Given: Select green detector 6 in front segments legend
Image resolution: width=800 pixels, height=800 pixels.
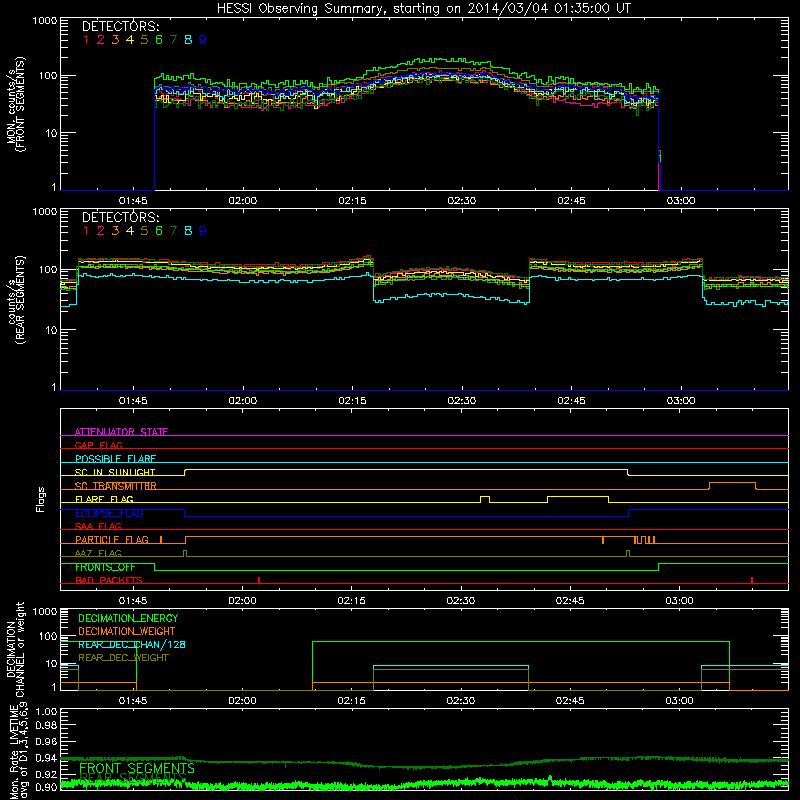Looking at the screenshot, I should click(159, 40).
